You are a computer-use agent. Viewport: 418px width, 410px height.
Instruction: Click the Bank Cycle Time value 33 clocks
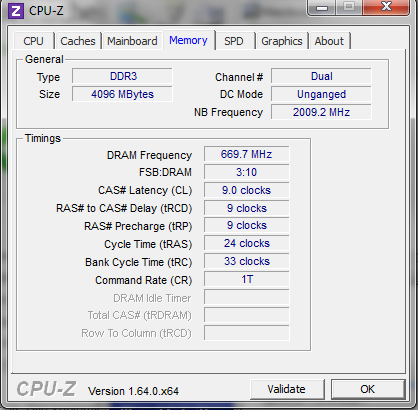click(x=247, y=261)
